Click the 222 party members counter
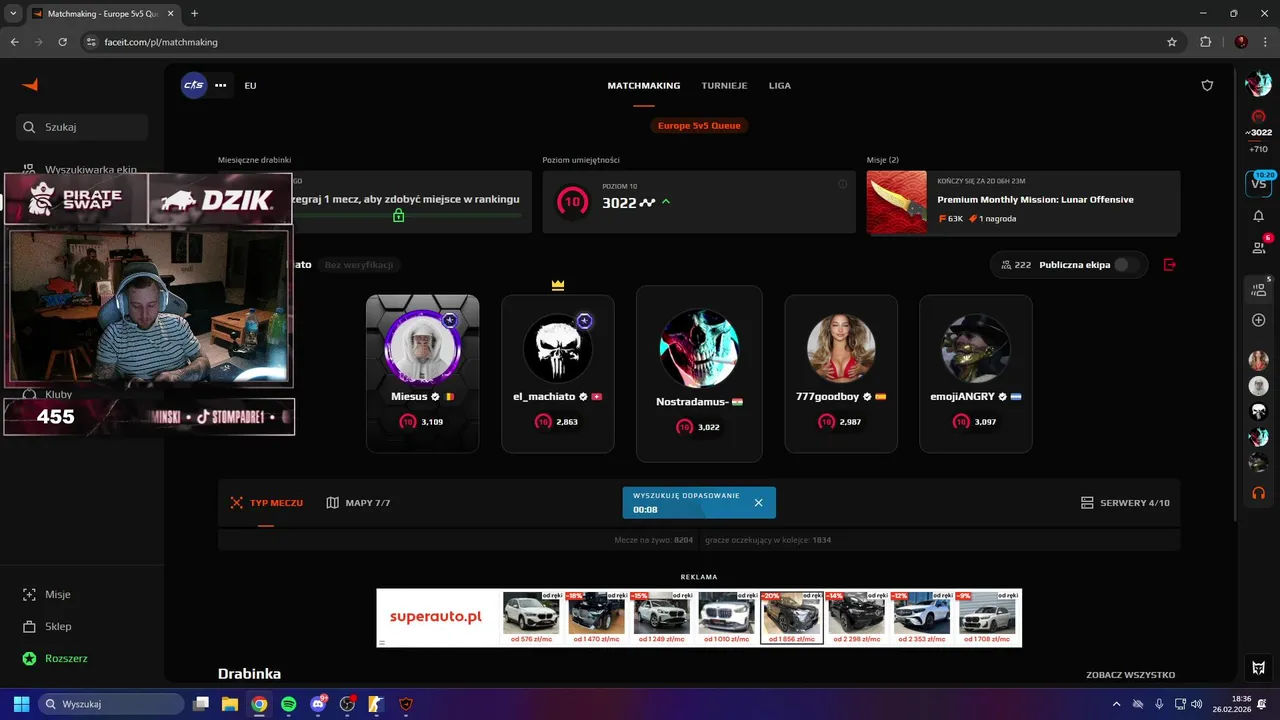Screen dimensions: 1280x720 pyautogui.click(x=1014, y=265)
